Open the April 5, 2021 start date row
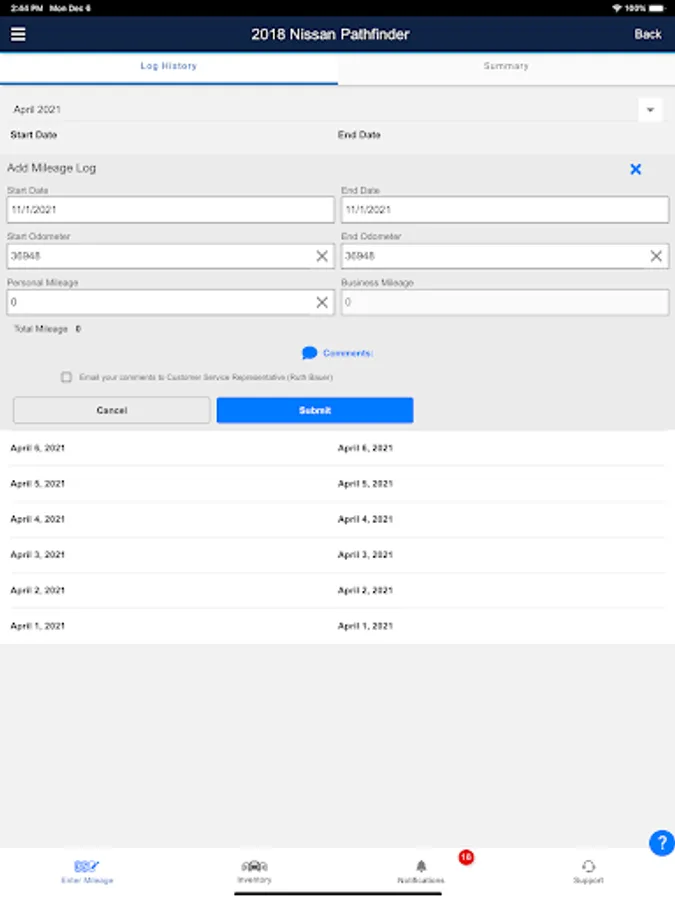675x900 pixels. click(x=37, y=484)
